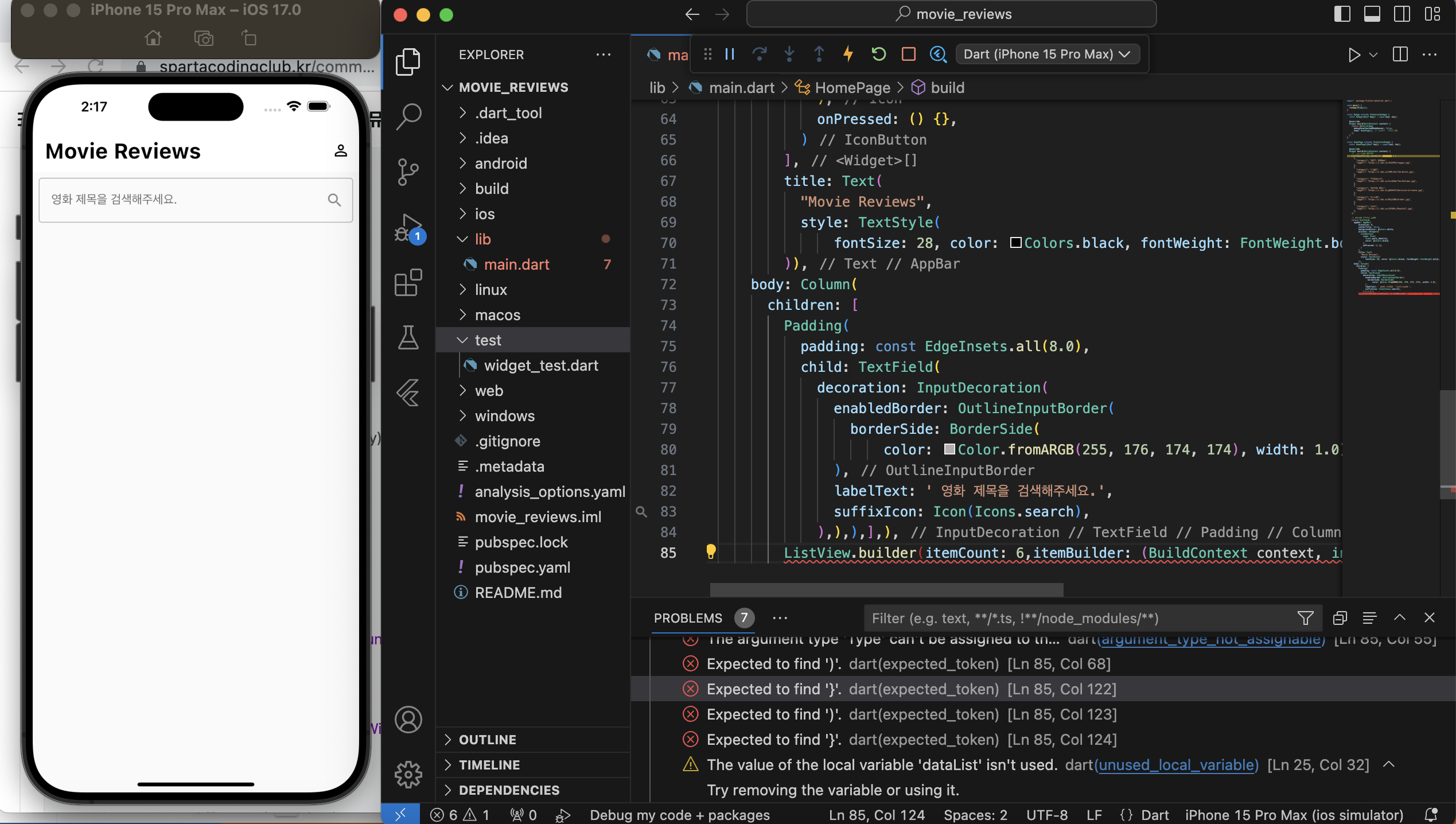Click Debug my code + packages status item
The image size is (1456, 824).
tap(680, 815)
